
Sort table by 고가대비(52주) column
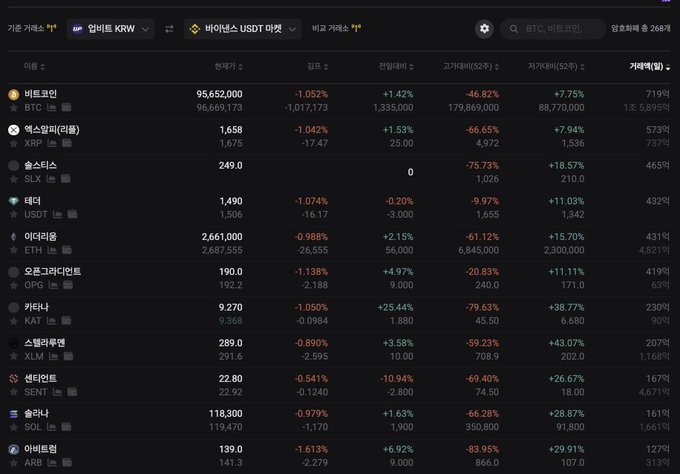point(471,66)
